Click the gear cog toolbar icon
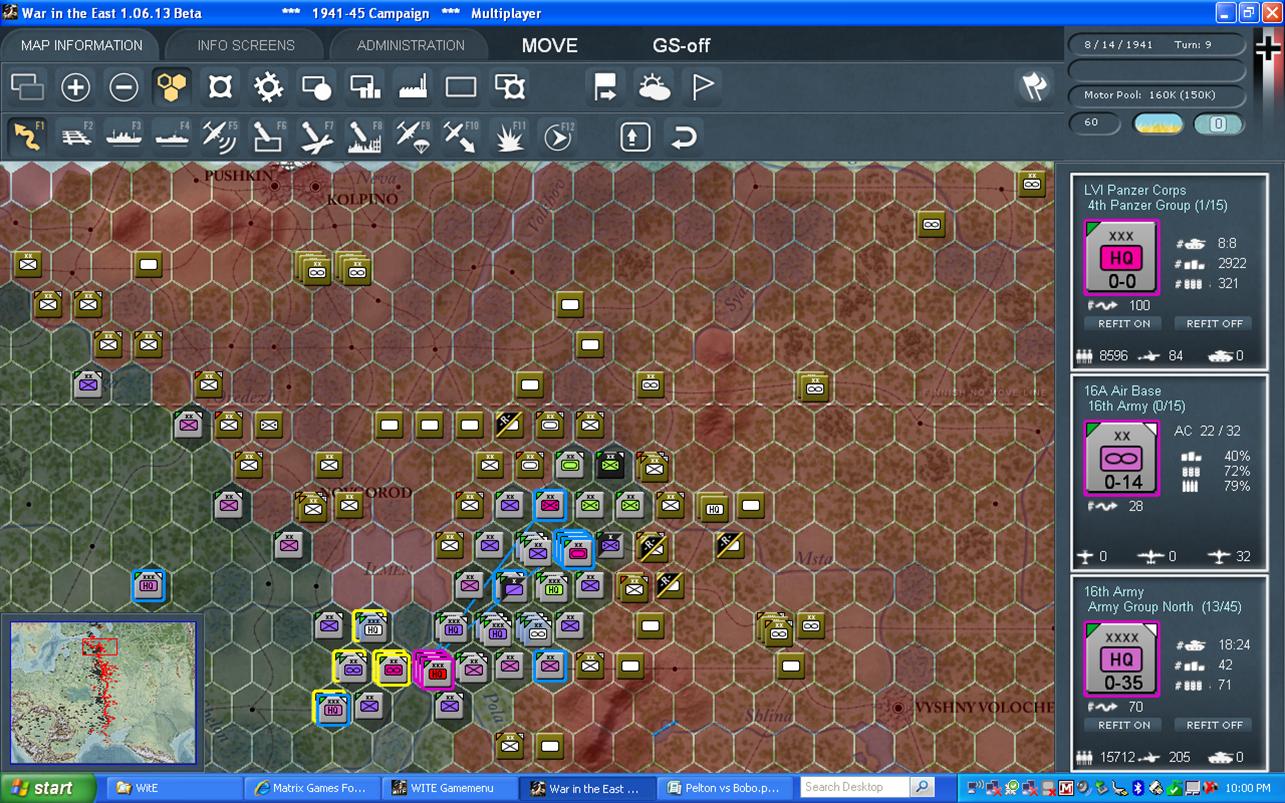The image size is (1285, 803). click(x=268, y=88)
